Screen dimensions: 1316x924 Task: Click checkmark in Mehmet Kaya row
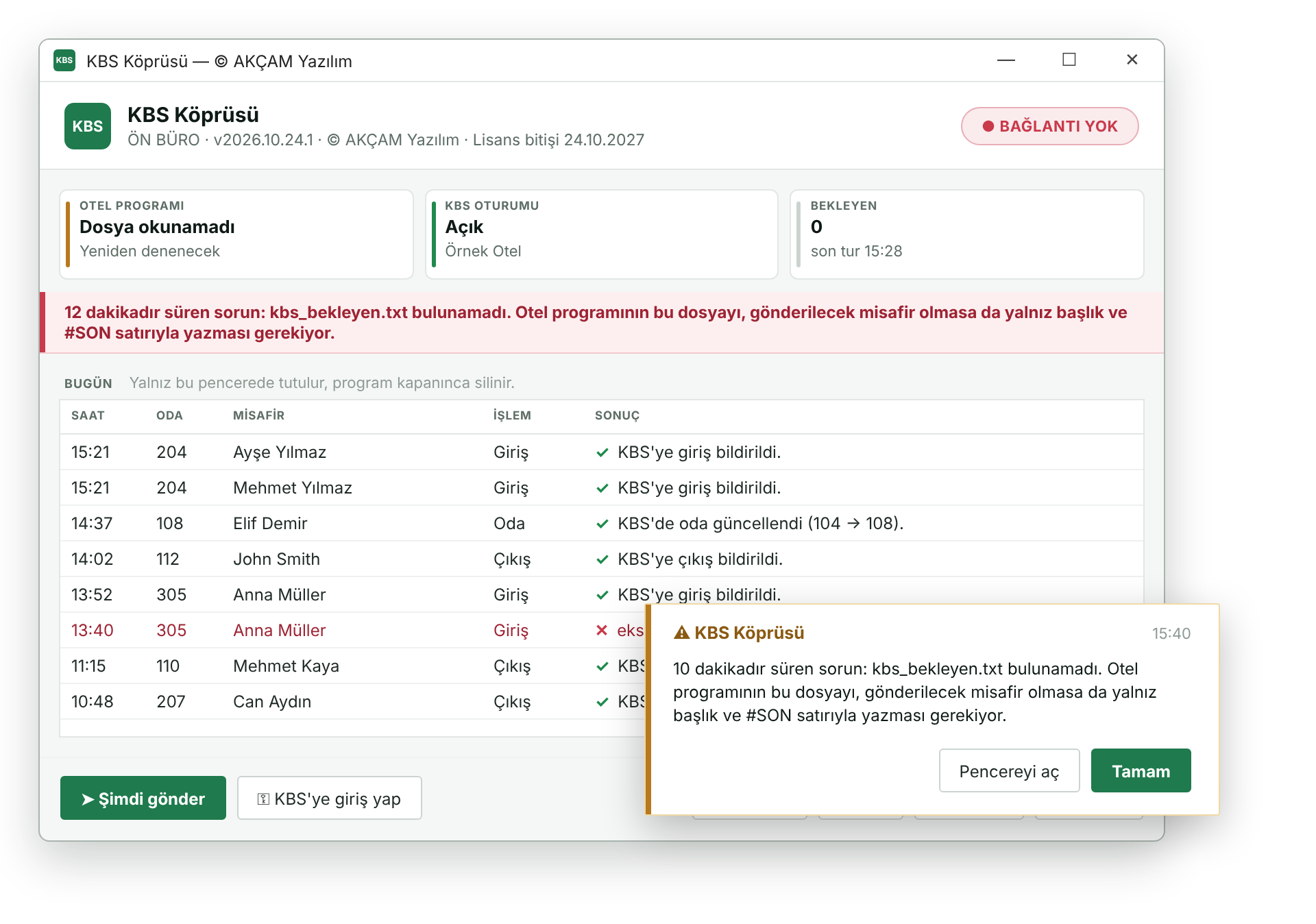[x=602, y=666]
